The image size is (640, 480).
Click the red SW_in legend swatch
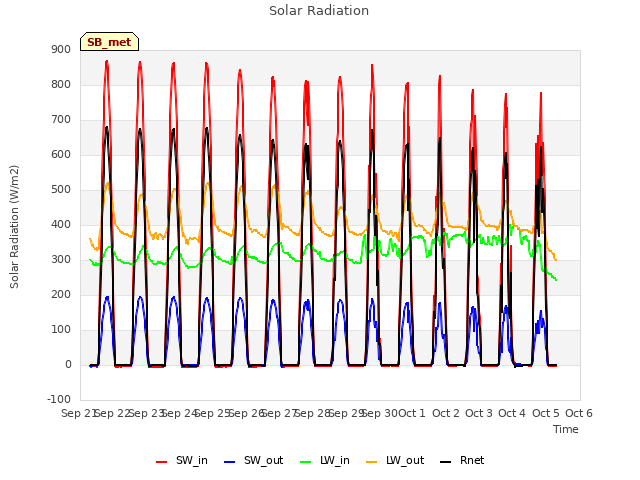tap(162, 462)
